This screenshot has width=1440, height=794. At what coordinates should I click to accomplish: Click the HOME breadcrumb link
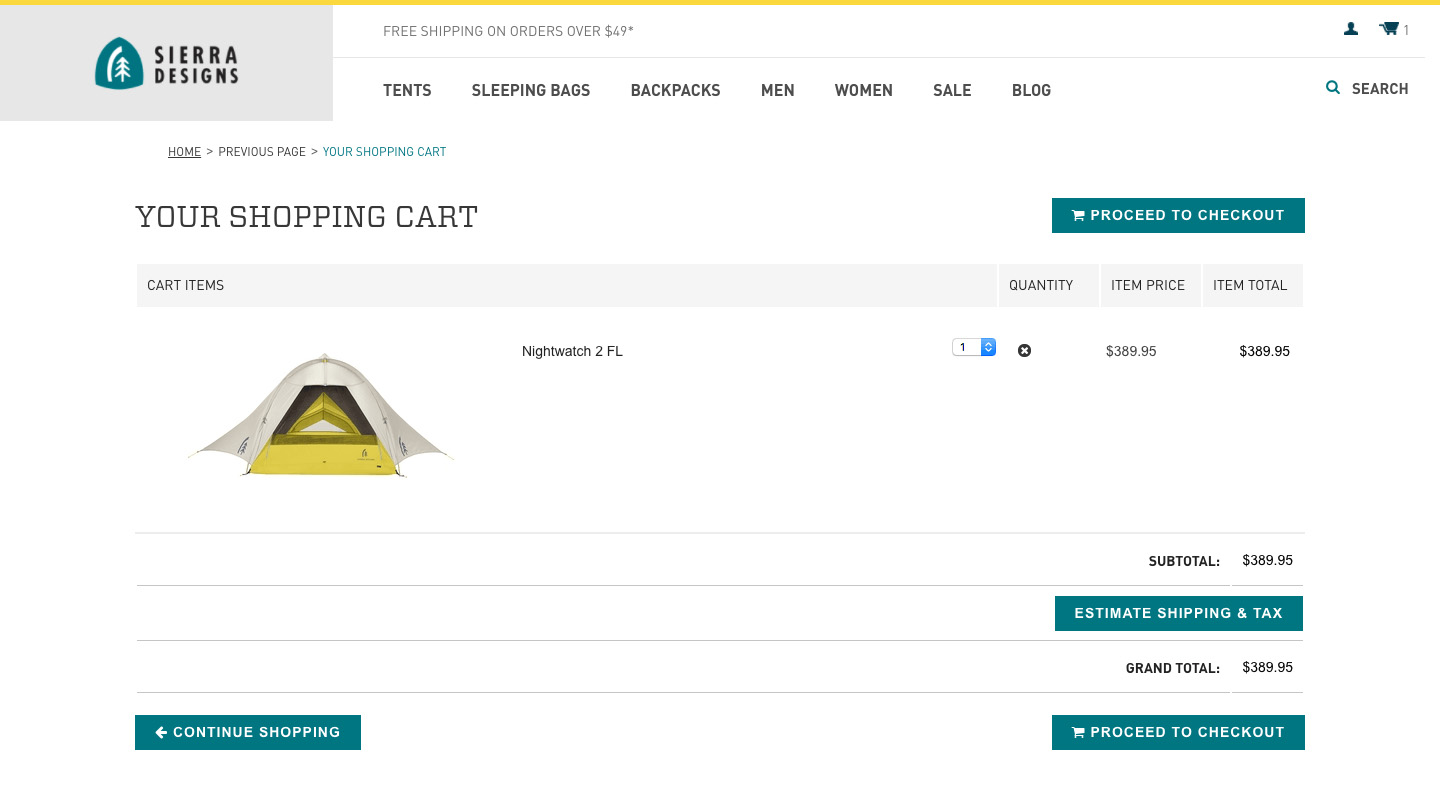pyautogui.click(x=184, y=151)
